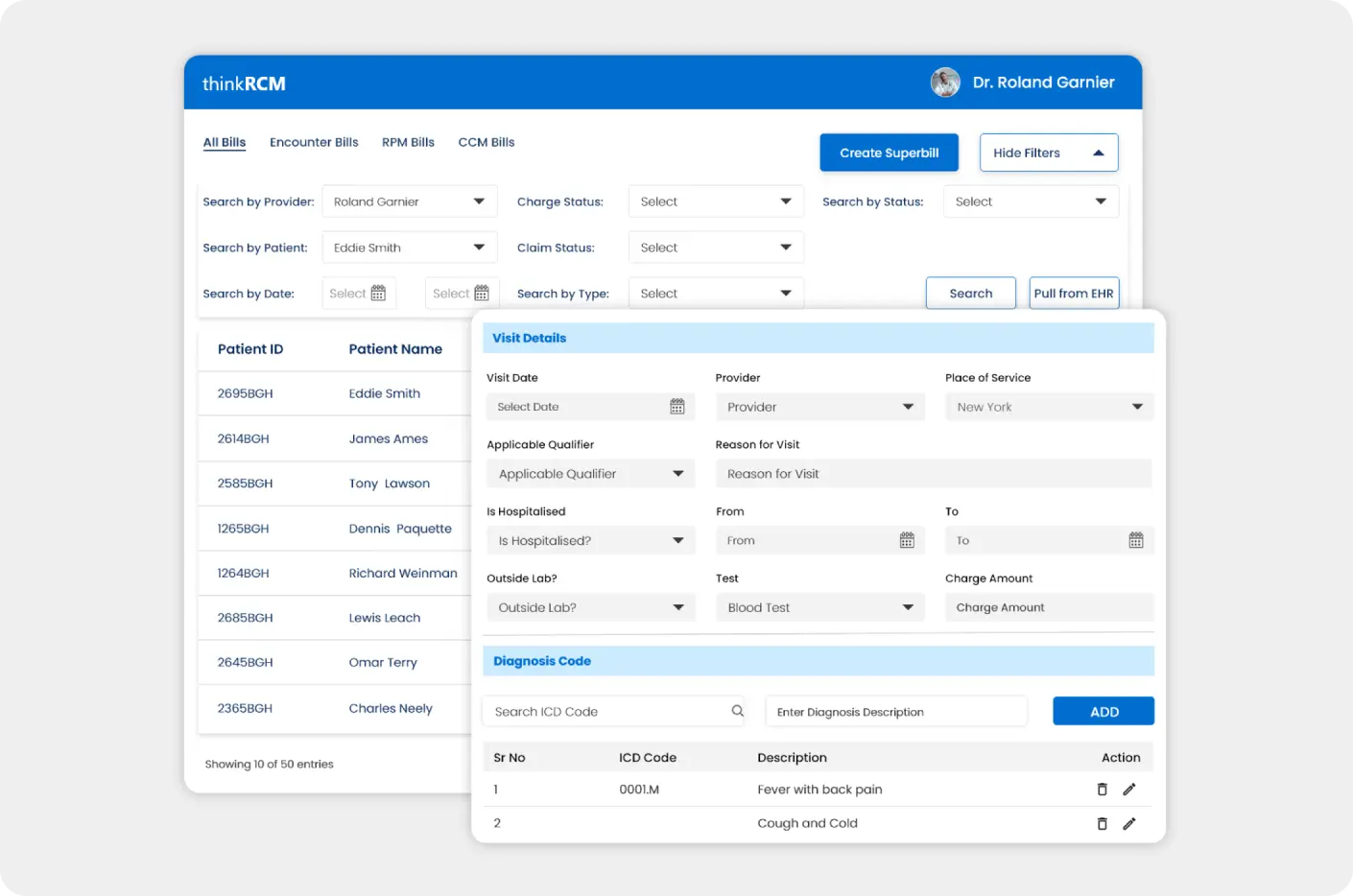Open the To date calendar icon
The height and width of the screenshot is (896, 1353).
coord(1137,540)
